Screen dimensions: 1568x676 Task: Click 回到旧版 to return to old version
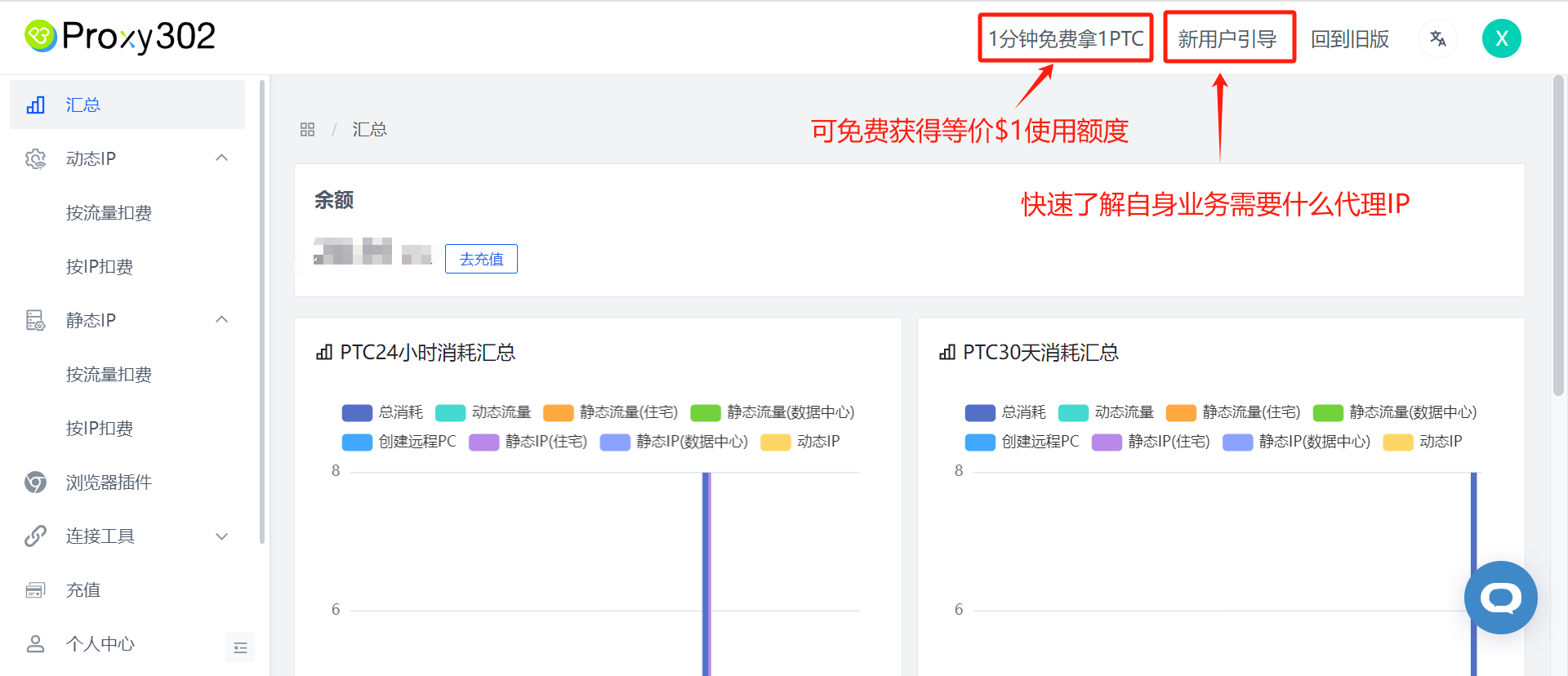click(x=1350, y=38)
